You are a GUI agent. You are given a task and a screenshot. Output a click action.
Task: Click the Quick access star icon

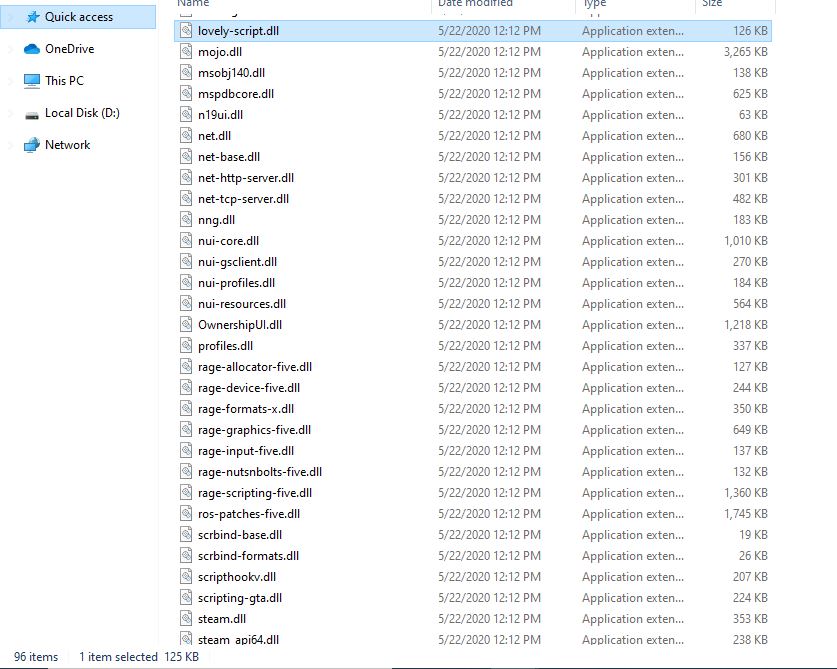click(x=33, y=17)
